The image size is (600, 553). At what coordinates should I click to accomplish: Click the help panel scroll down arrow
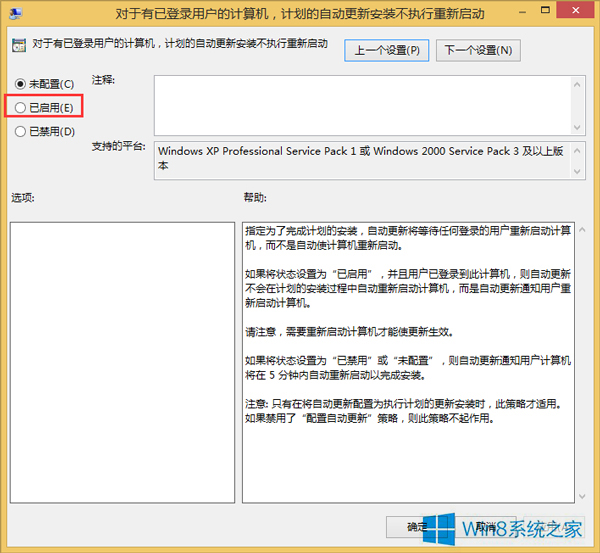(582, 496)
